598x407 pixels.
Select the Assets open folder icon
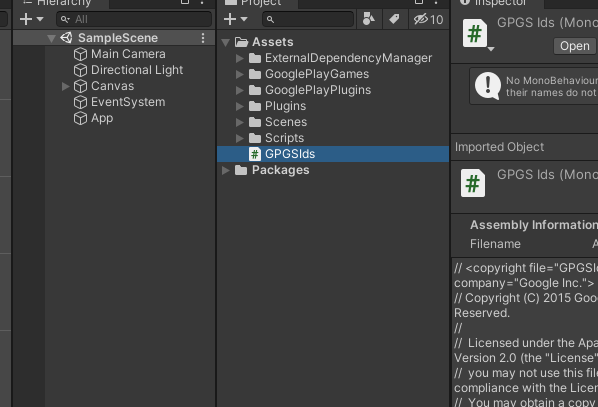[x=241, y=42]
